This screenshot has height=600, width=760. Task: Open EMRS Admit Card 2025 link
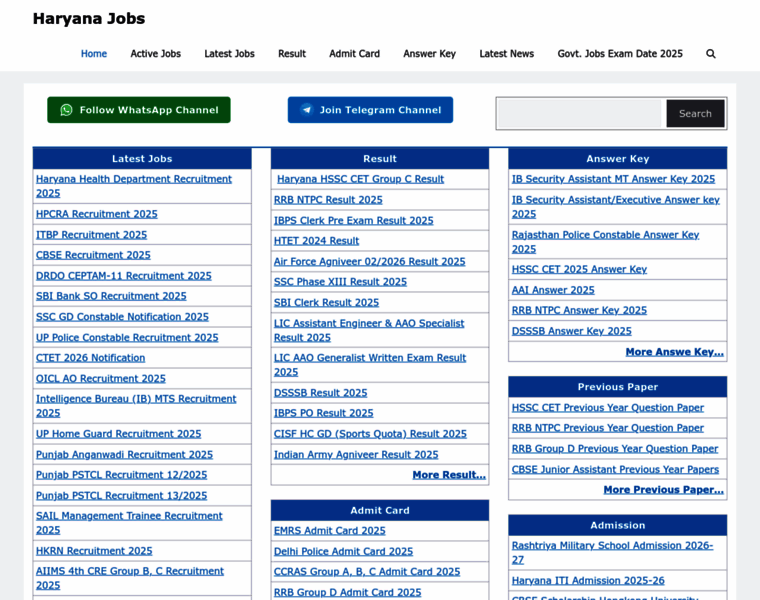tap(330, 531)
